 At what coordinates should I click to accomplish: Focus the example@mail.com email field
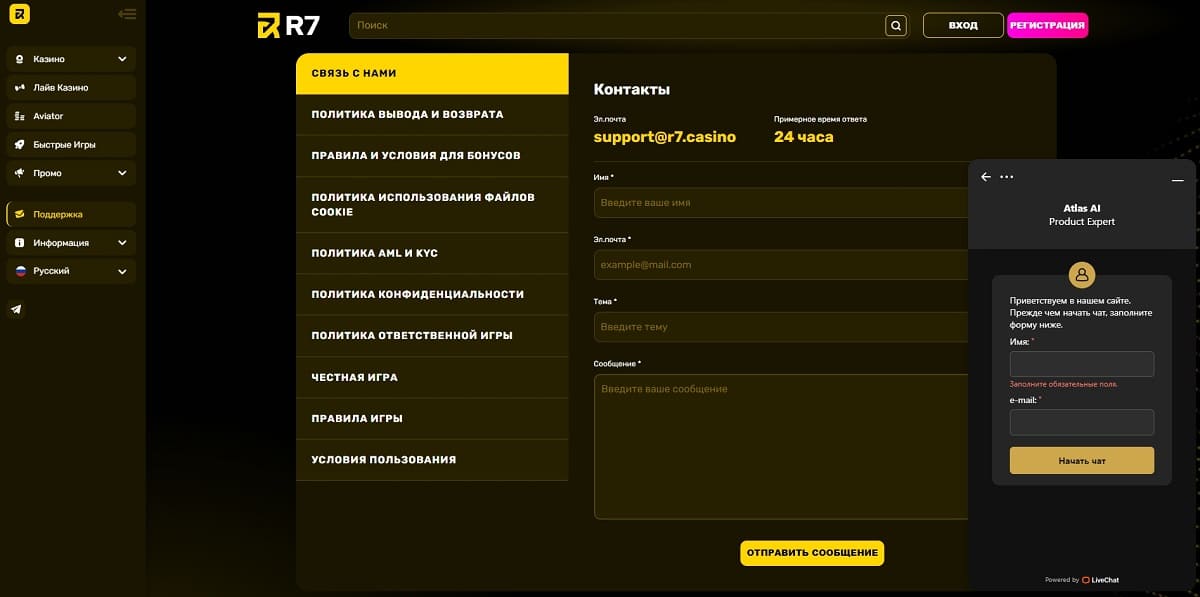(x=781, y=265)
